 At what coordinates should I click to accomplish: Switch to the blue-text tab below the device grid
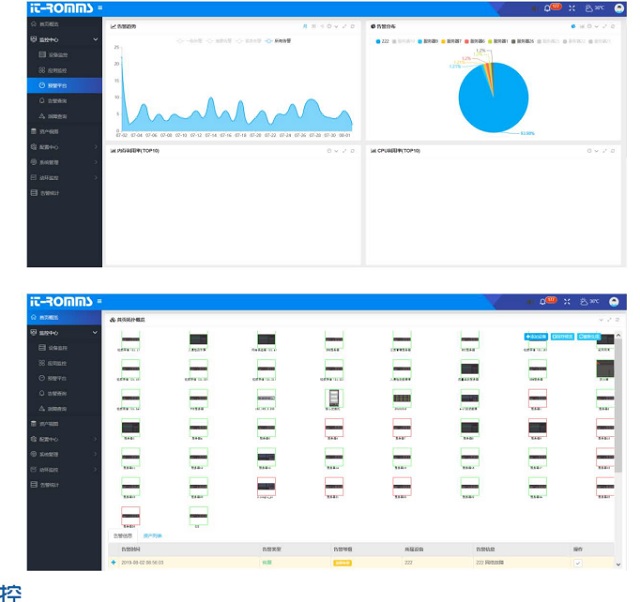pyautogui.click(x=153, y=535)
